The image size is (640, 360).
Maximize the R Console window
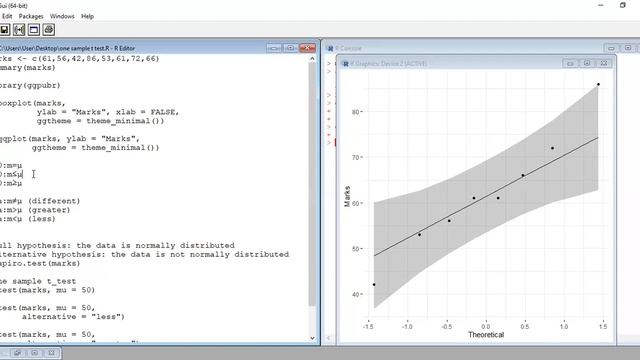point(628,48)
